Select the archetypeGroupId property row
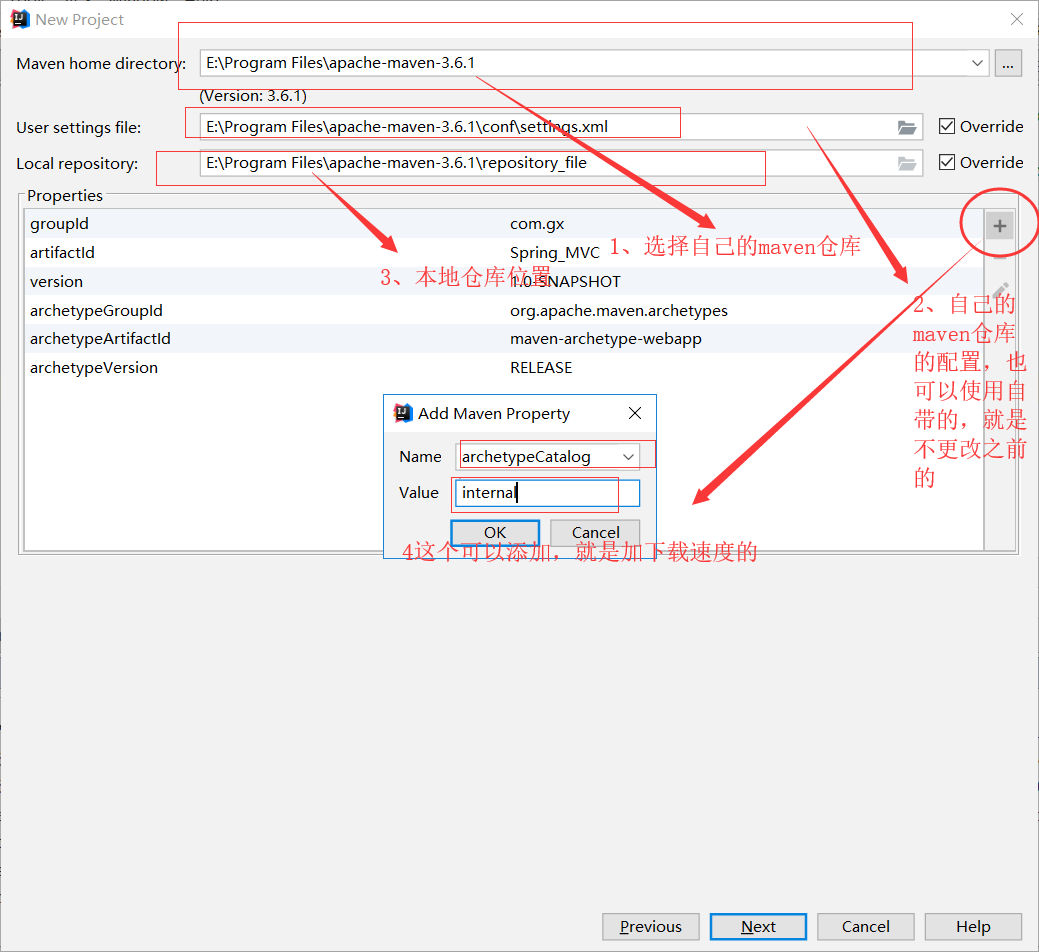 504,310
